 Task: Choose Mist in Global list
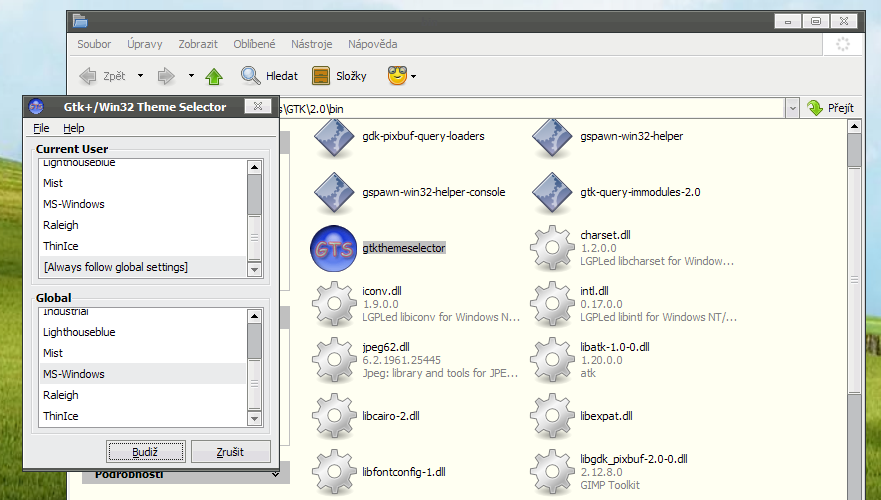pyautogui.click(x=143, y=353)
